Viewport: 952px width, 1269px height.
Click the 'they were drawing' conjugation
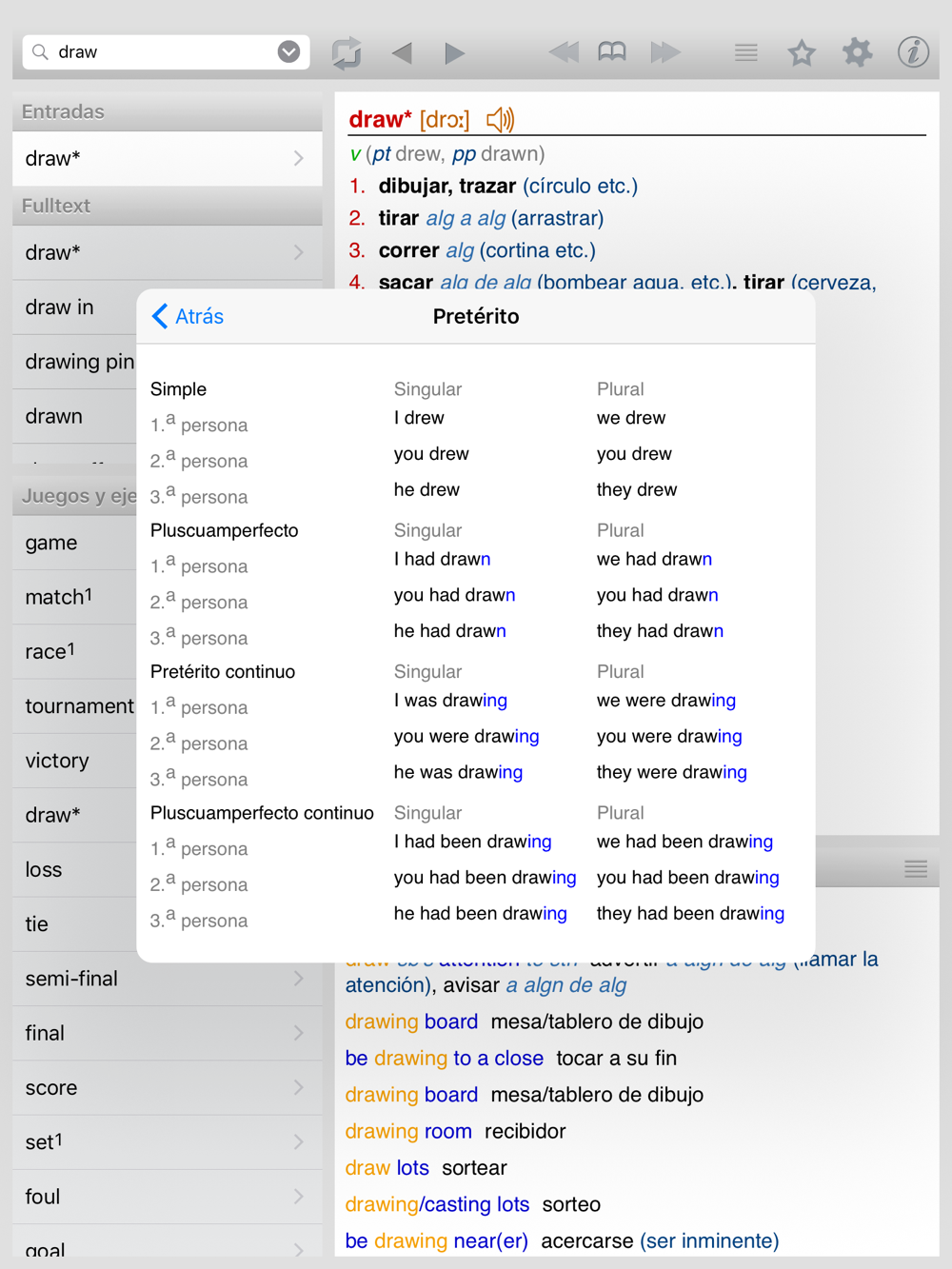coord(672,772)
